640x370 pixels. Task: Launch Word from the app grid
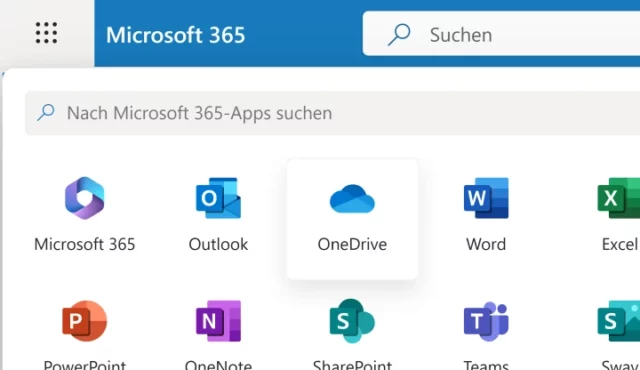tap(486, 198)
